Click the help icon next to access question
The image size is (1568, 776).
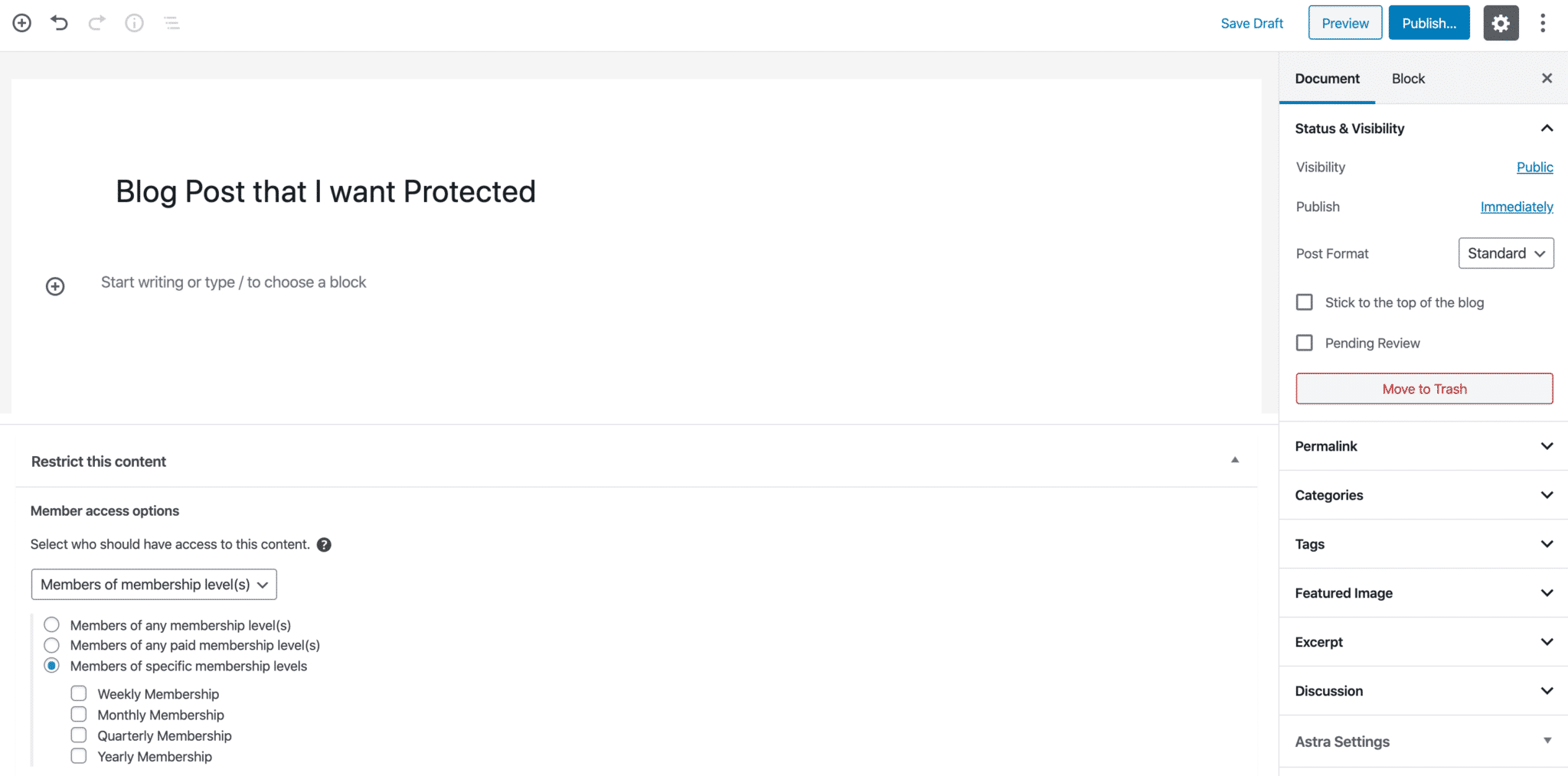click(x=325, y=544)
